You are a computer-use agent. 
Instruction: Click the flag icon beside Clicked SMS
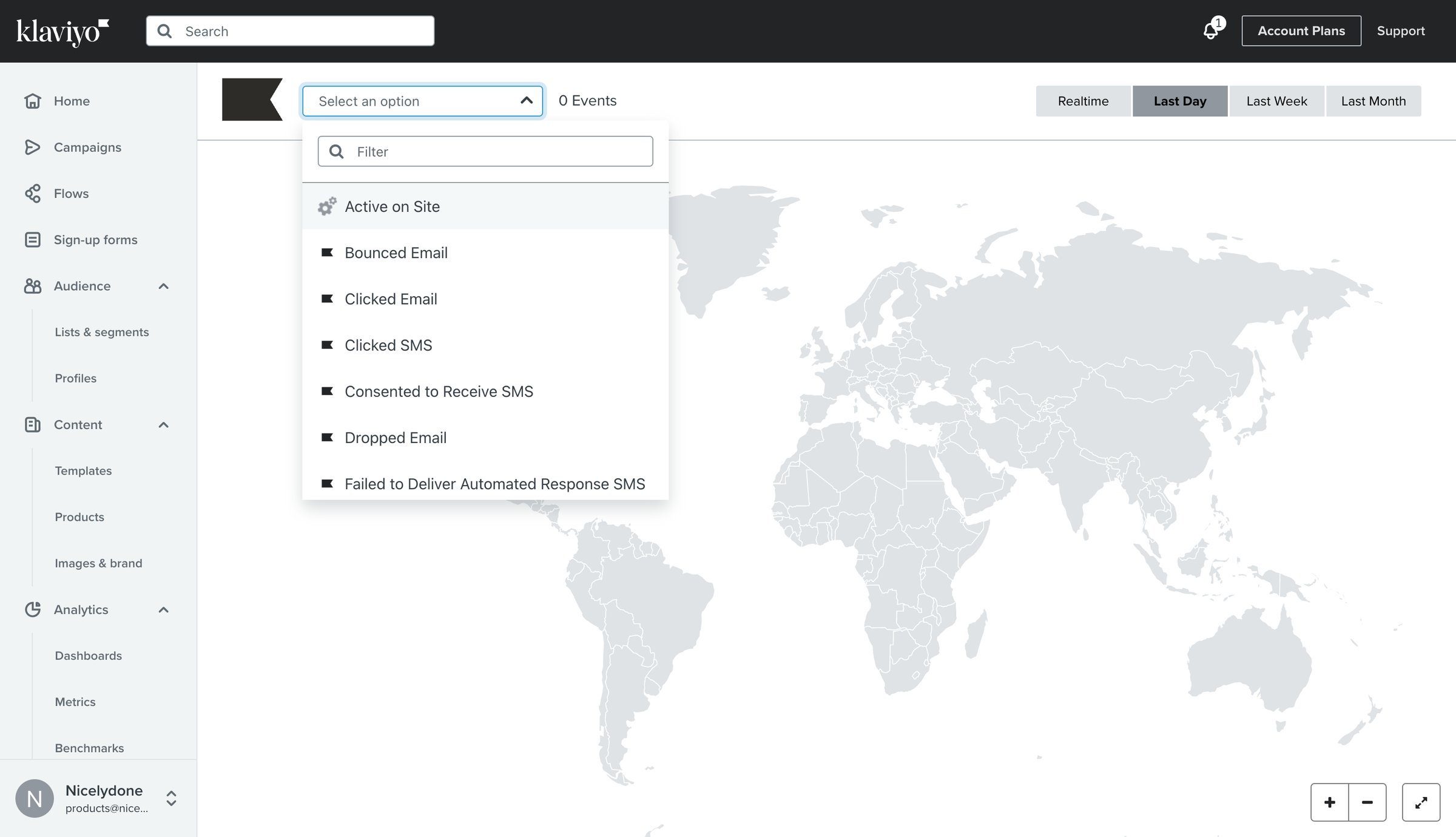click(x=327, y=345)
